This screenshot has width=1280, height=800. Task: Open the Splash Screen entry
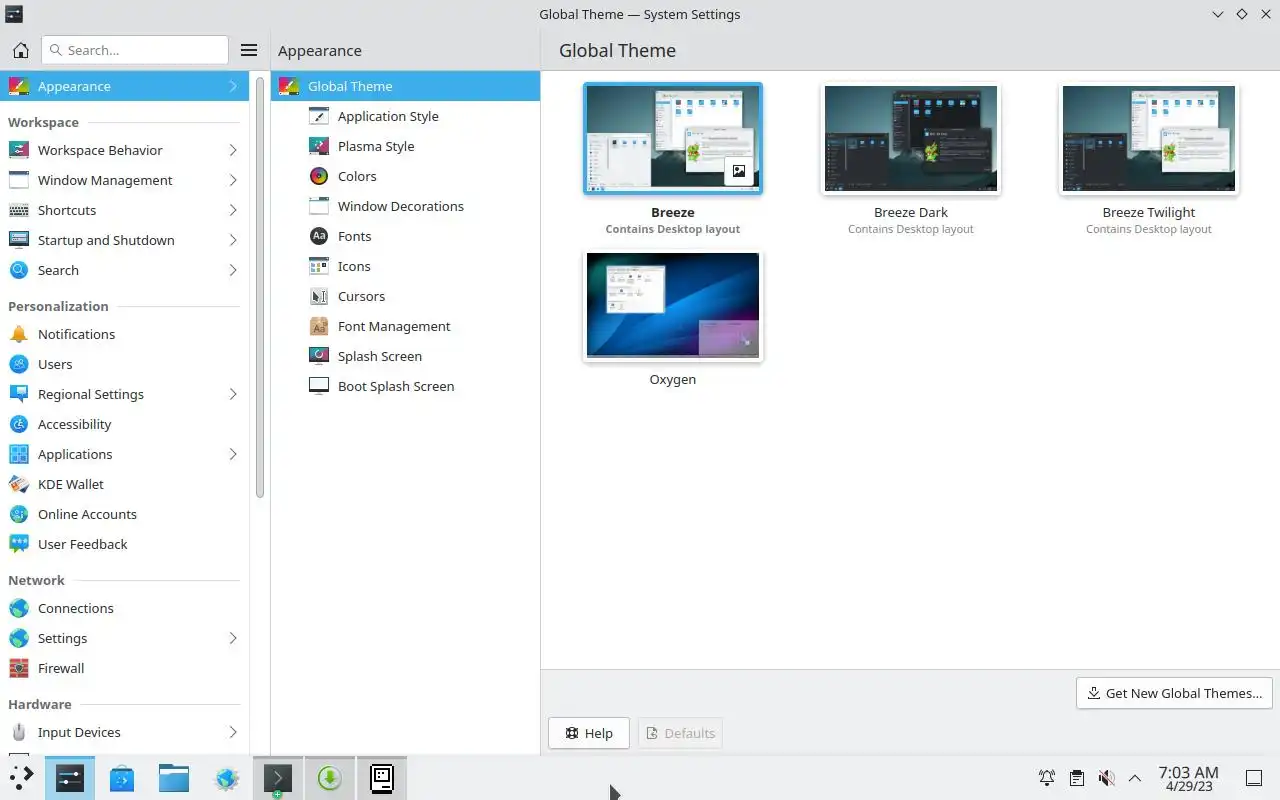[x=405, y=356]
